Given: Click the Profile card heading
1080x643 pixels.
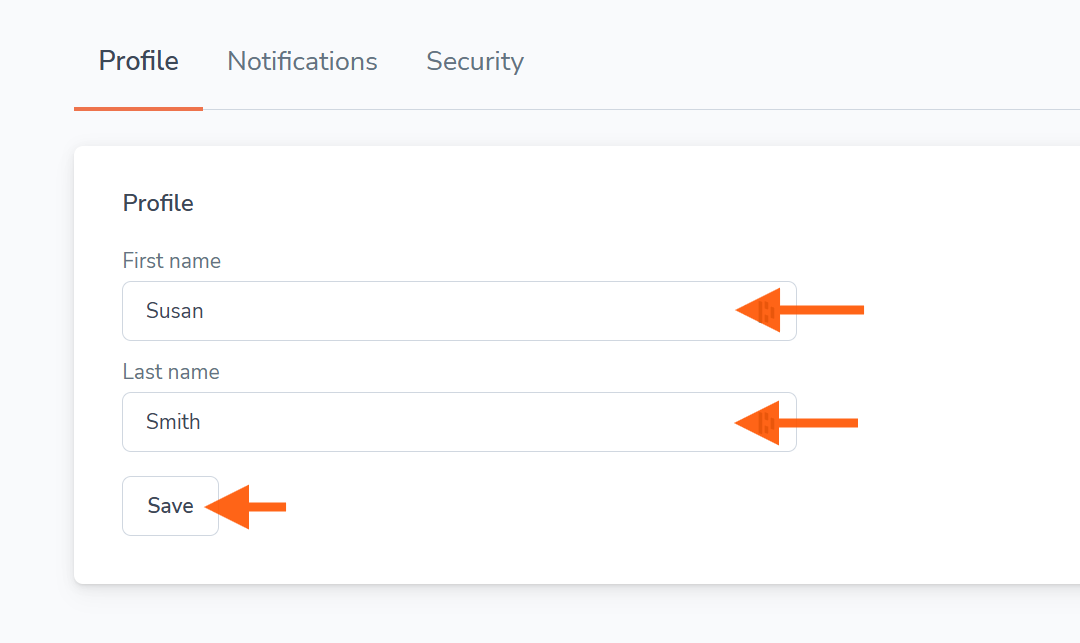Looking at the screenshot, I should click(x=158, y=203).
